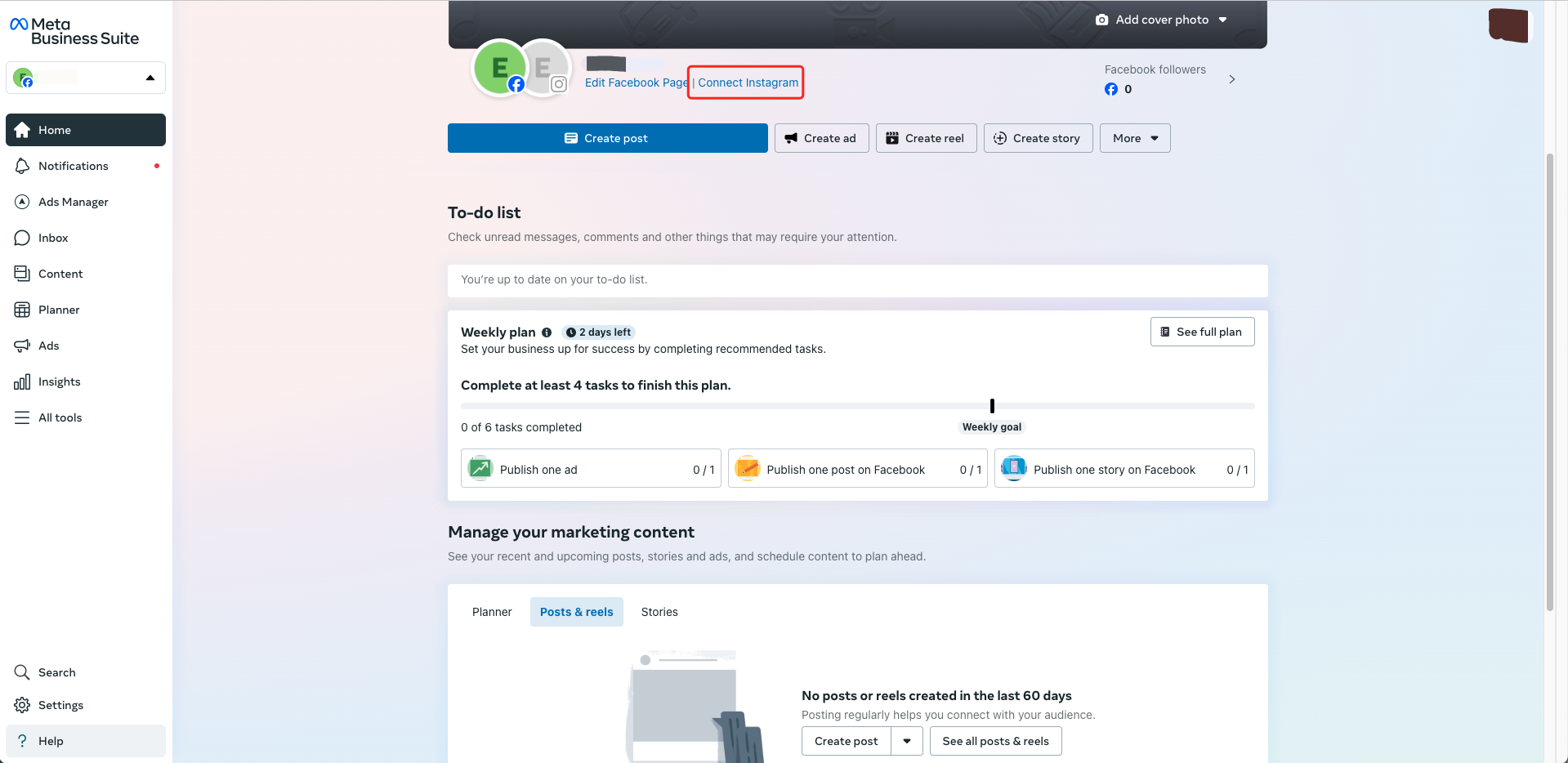Image resolution: width=1568 pixels, height=763 pixels.
Task: Click the Facebook page profile avatar
Action: pyautogui.click(x=499, y=69)
